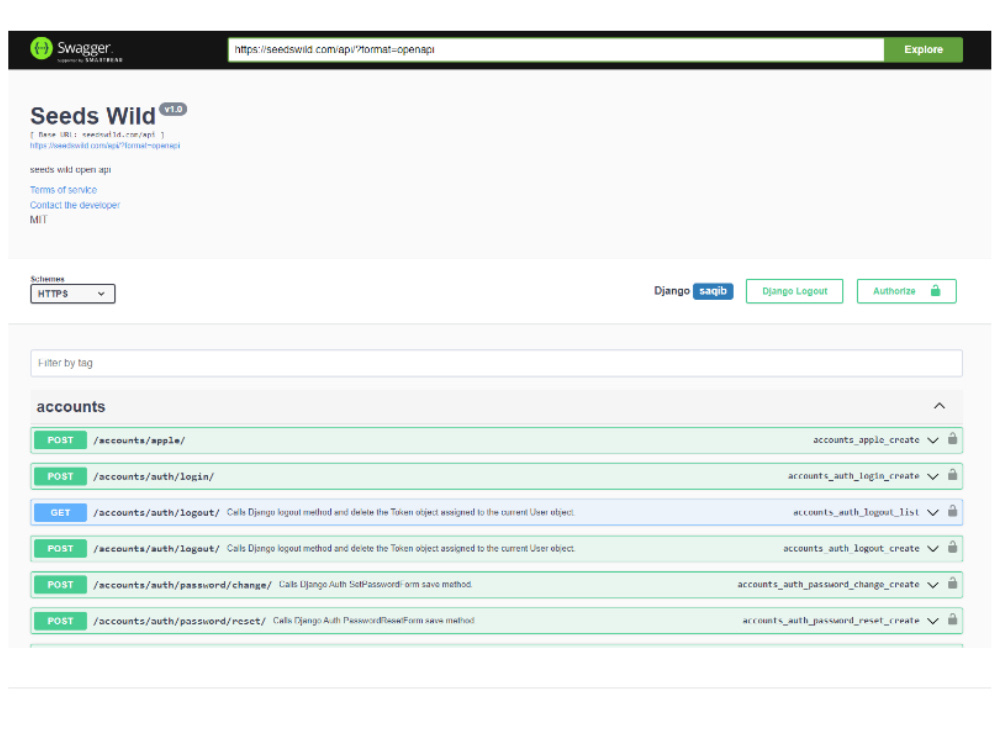
Task: Click the MIT license text
Action: 38,220
